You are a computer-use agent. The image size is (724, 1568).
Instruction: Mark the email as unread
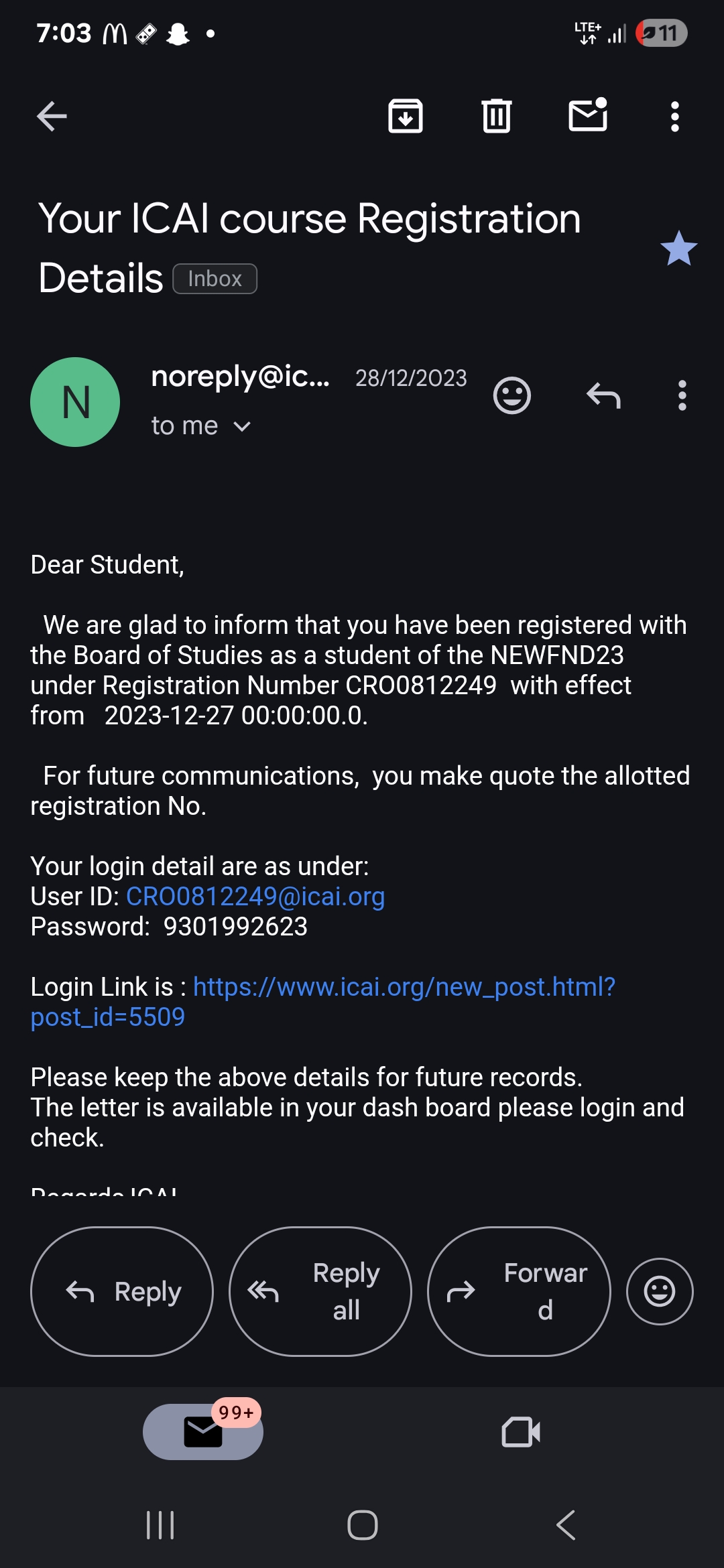coord(588,115)
